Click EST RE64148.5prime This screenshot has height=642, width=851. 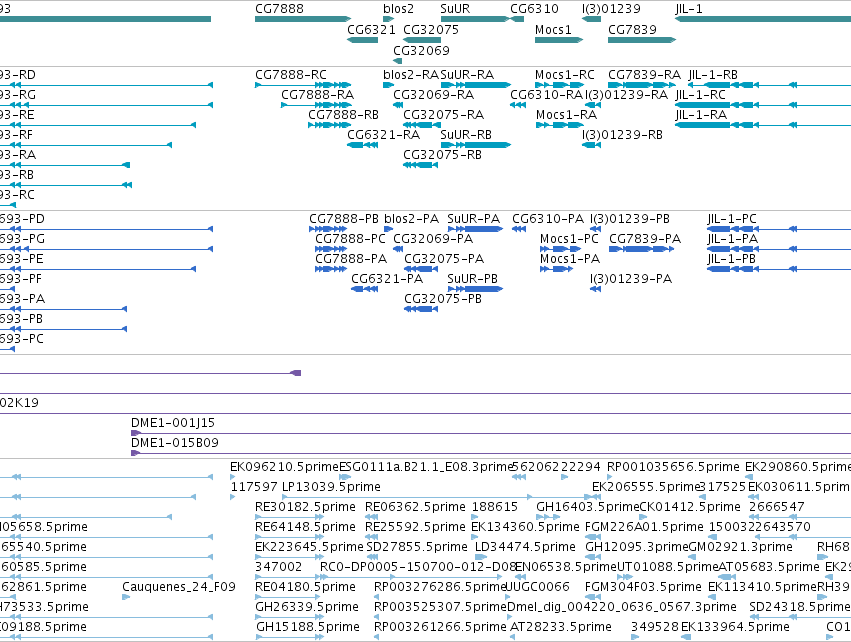tap(306, 527)
